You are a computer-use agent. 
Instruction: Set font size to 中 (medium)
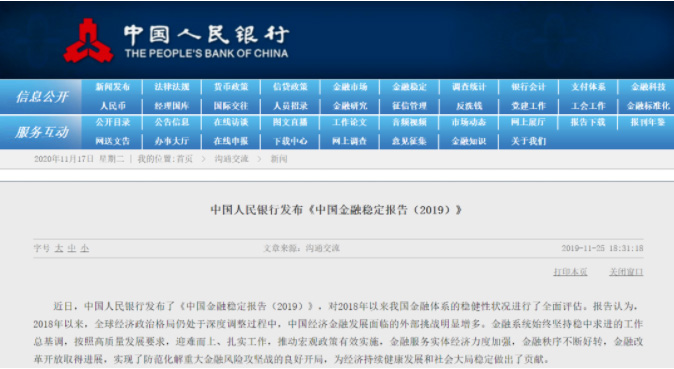tap(71, 248)
